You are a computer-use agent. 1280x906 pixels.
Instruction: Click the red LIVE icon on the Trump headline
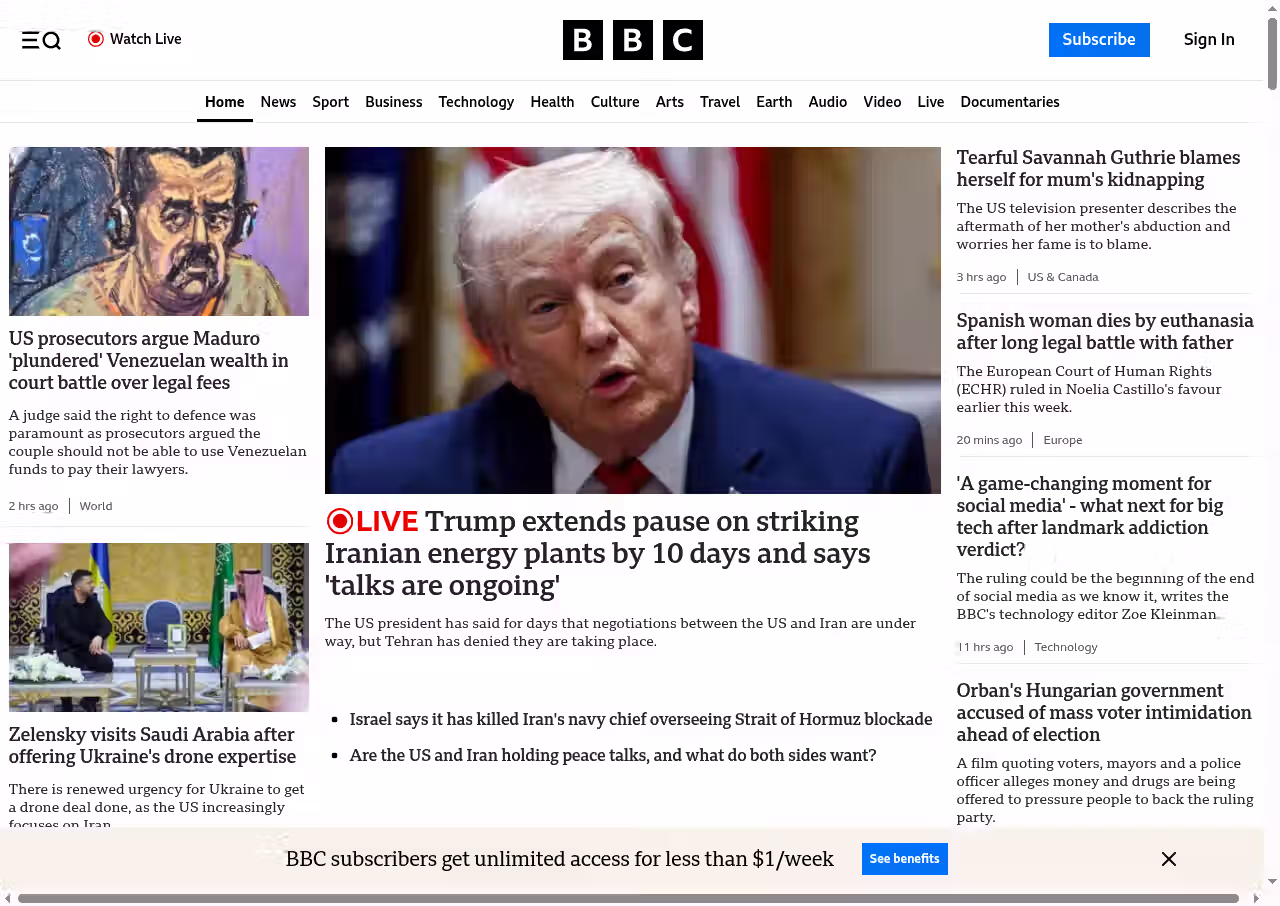(x=340, y=521)
